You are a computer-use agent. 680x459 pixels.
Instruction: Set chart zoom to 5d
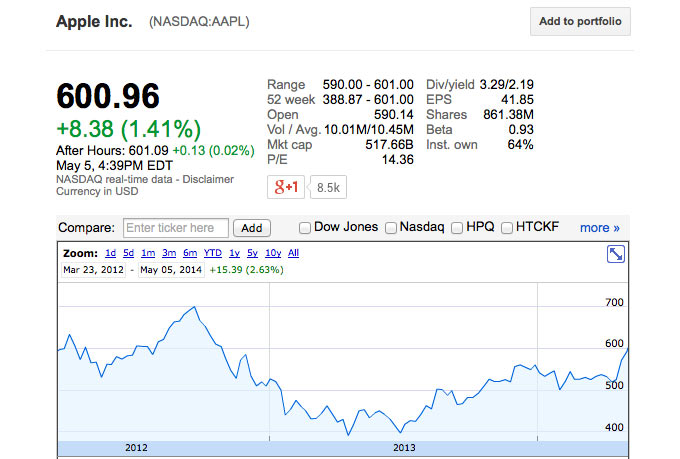128,253
